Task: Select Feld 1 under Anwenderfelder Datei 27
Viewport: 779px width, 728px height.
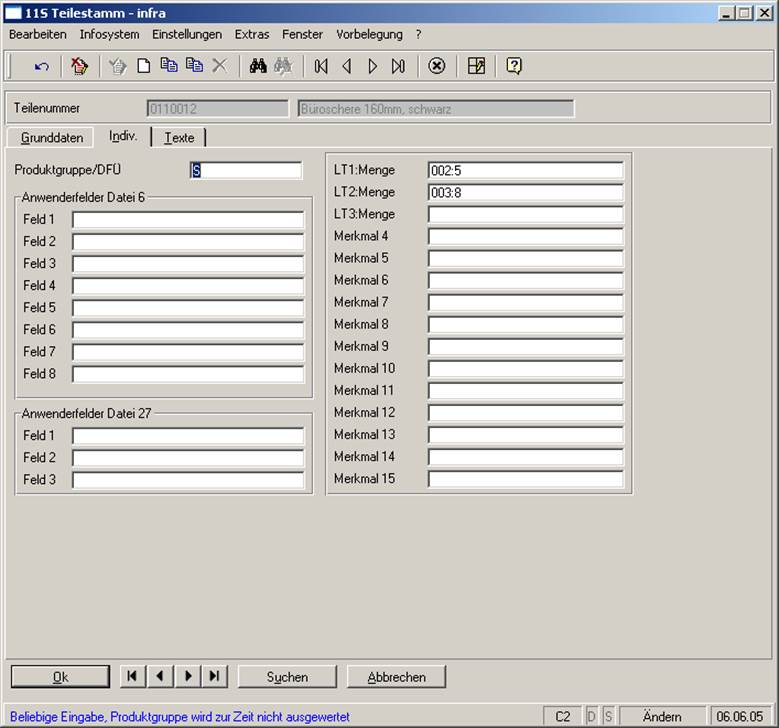Action: click(x=187, y=436)
